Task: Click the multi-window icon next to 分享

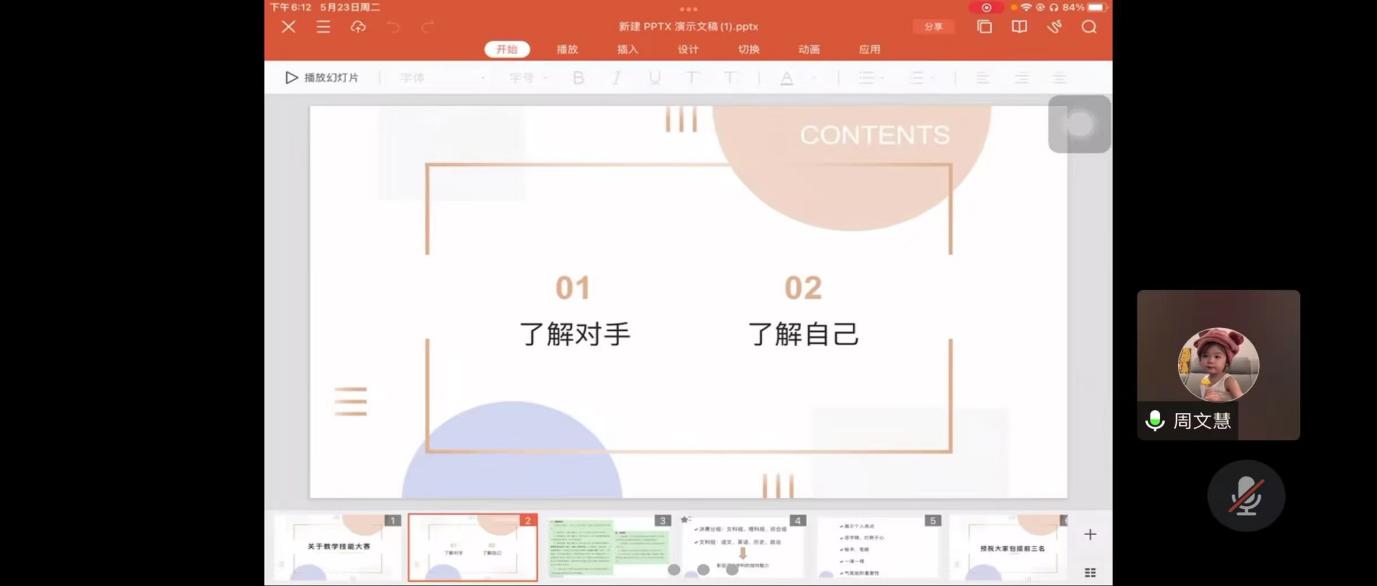Action: [984, 27]
